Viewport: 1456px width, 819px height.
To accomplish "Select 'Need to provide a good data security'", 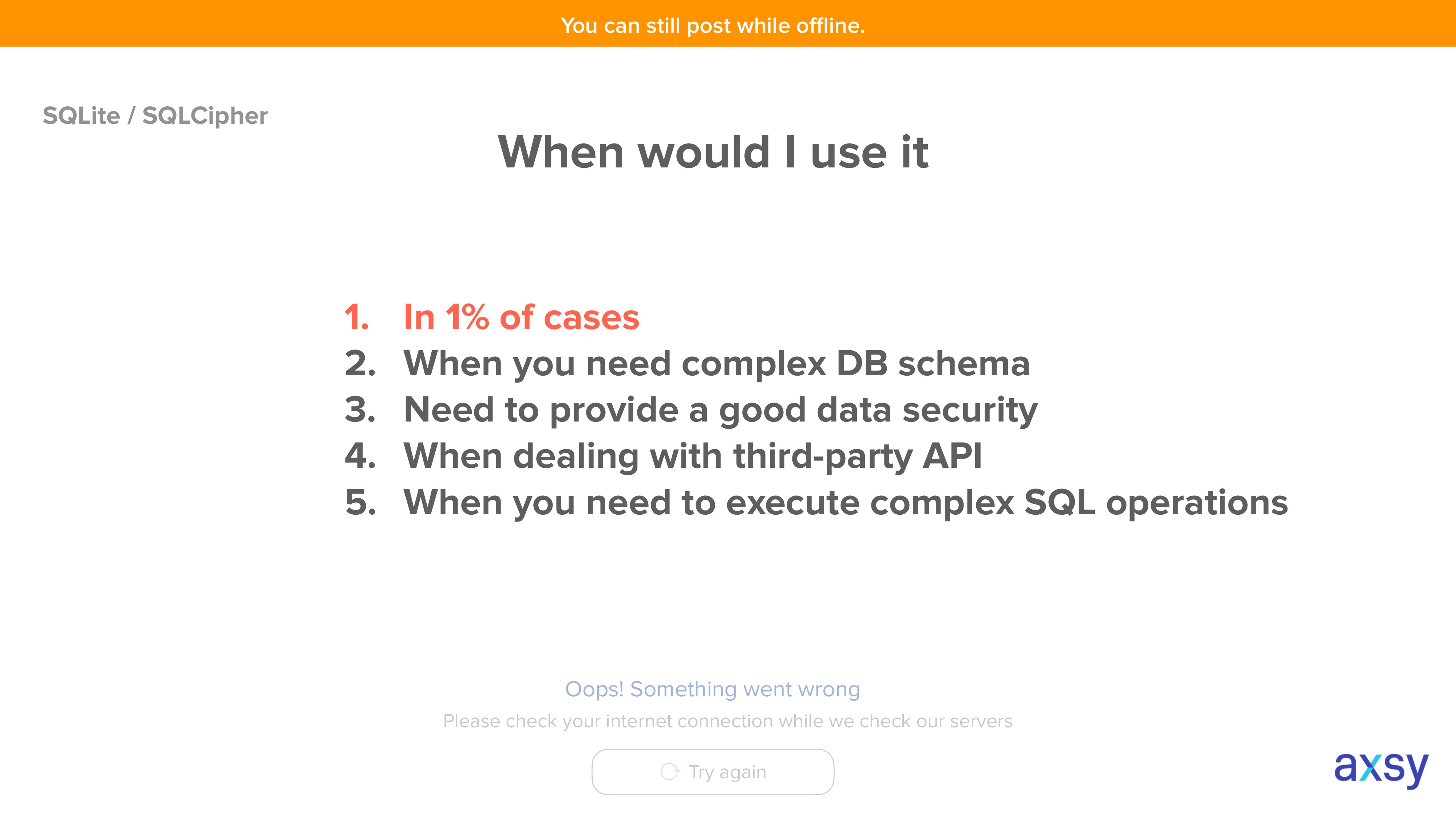I will (x=721, y=410).
